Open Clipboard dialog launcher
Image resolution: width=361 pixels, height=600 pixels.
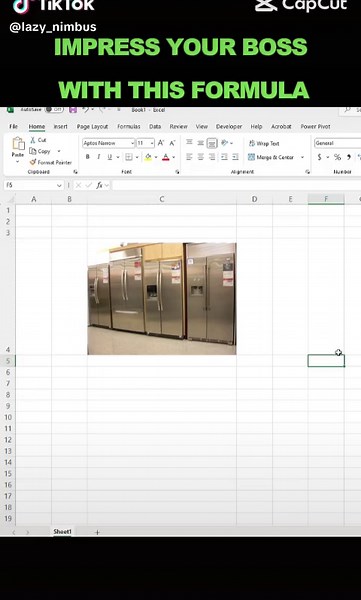pos(75,172)
